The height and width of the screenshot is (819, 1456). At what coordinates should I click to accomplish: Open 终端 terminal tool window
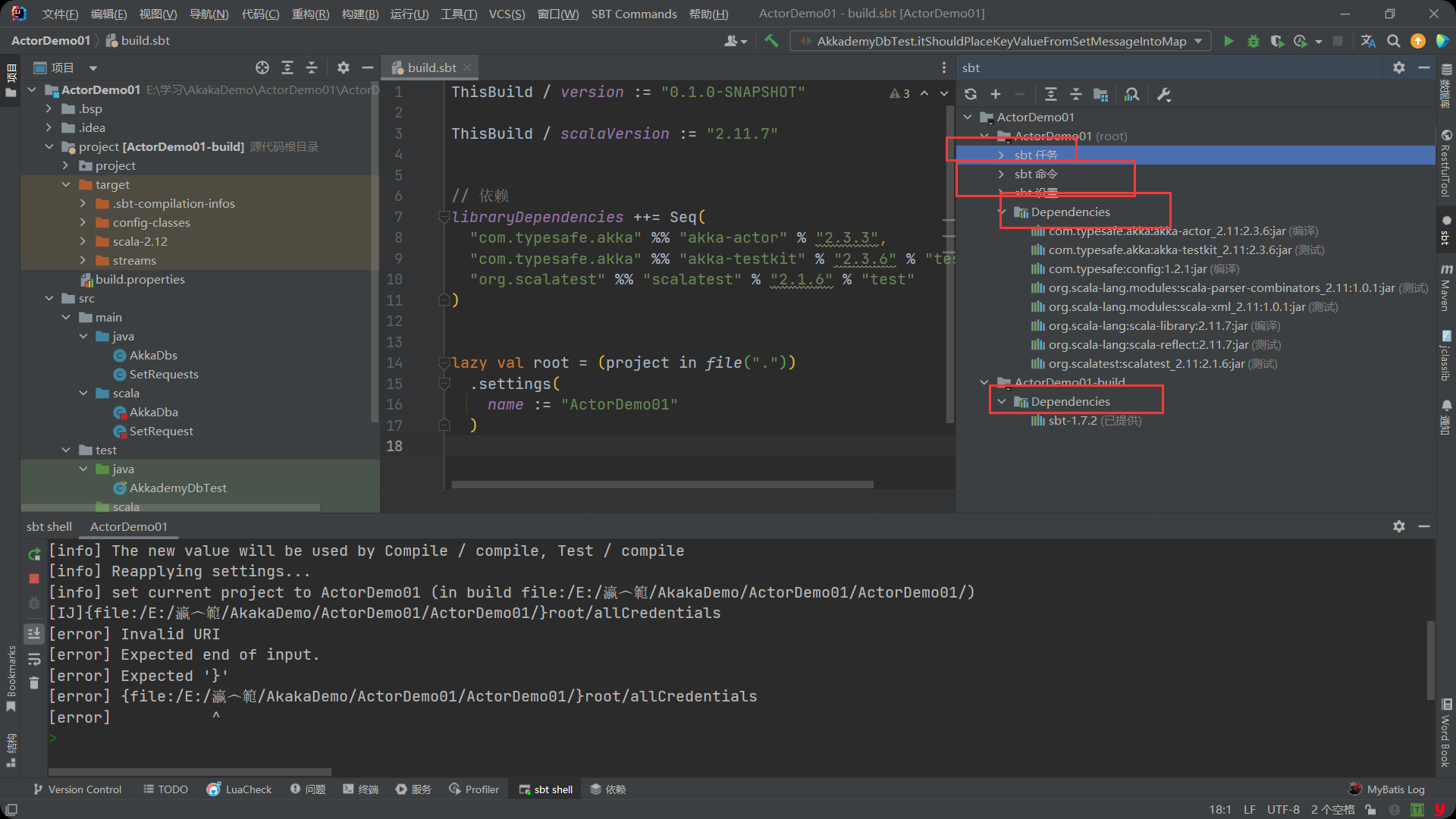point(361,789)
